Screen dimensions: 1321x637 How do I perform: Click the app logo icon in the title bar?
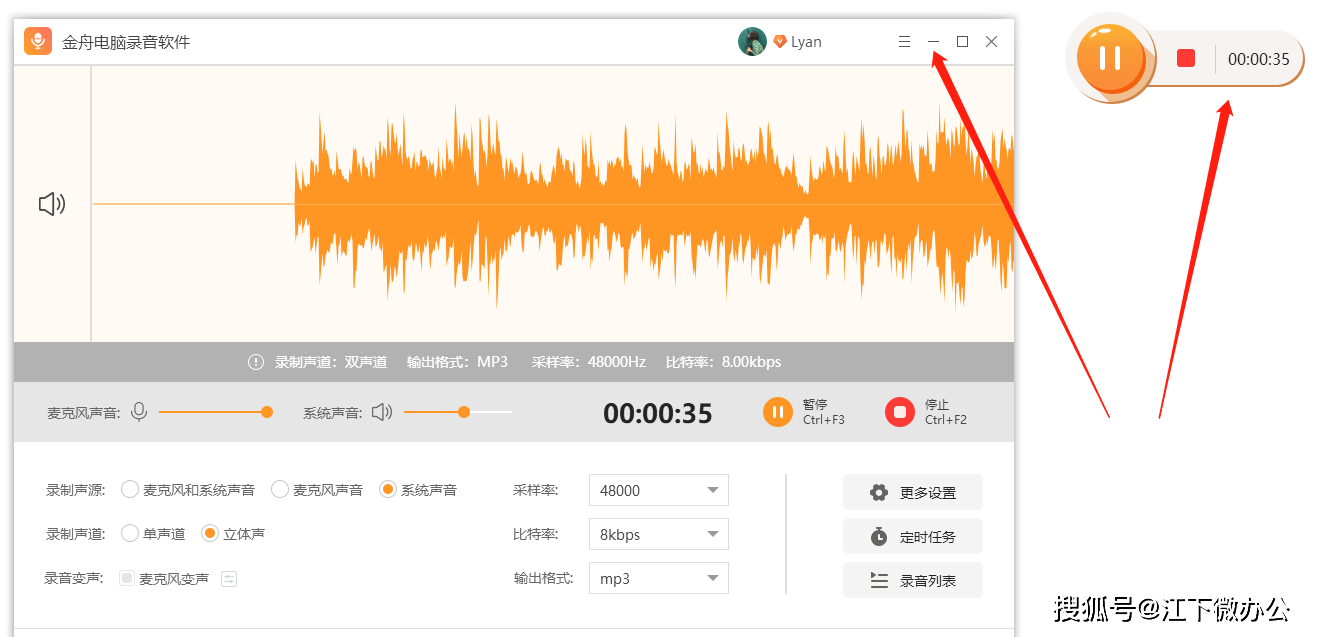(37, 41)
